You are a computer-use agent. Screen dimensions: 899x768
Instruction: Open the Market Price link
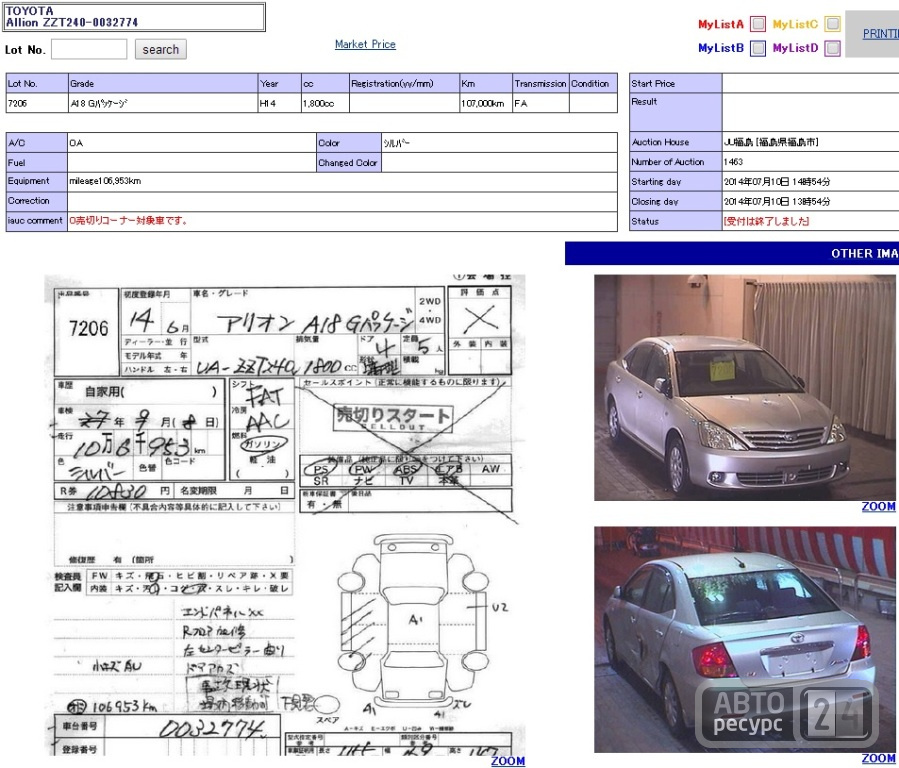point(365,44)
